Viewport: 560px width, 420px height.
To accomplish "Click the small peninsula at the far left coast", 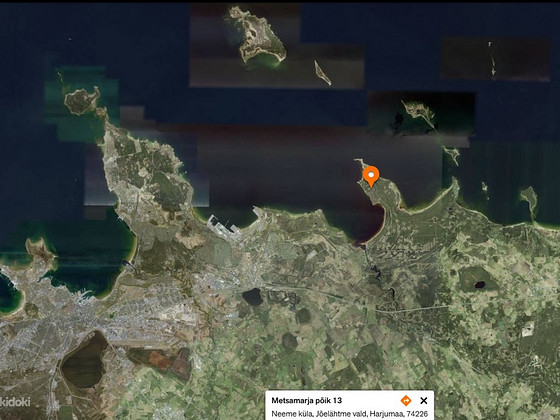I will pyautogui.click(x=40, y=250).
